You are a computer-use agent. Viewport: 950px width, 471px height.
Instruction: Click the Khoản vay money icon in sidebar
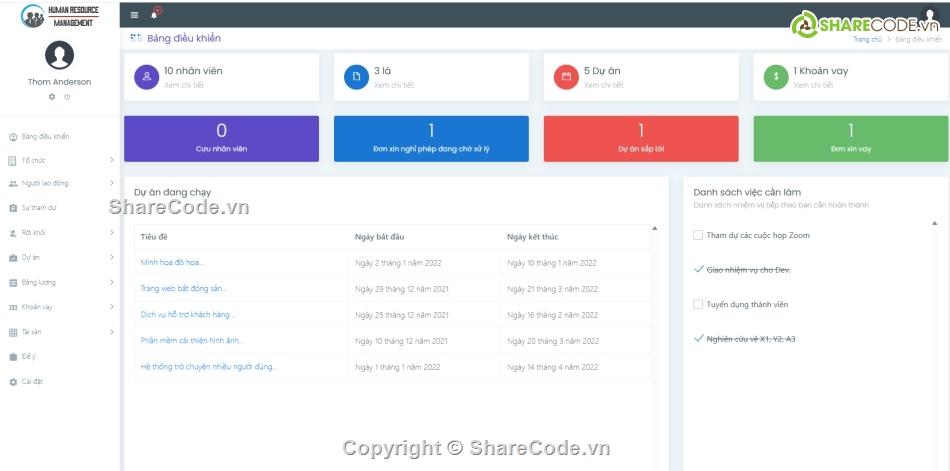[13, 307]
